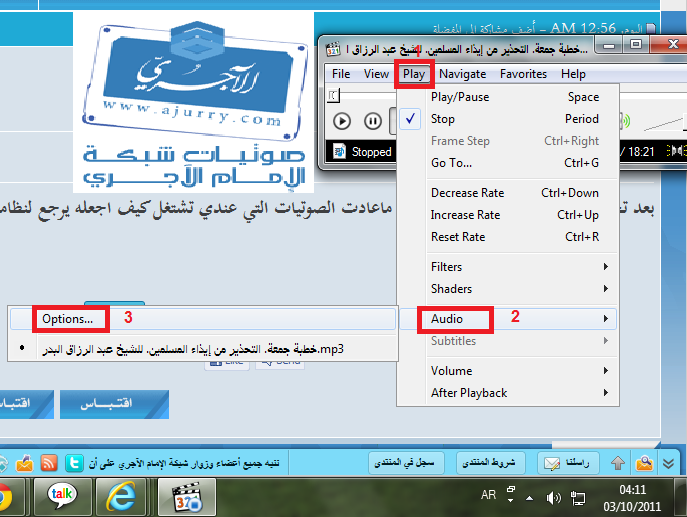Screen dimensions: 687x517
Task: Launch Internet Explorer from the taskbar
Action: (124, 494)
